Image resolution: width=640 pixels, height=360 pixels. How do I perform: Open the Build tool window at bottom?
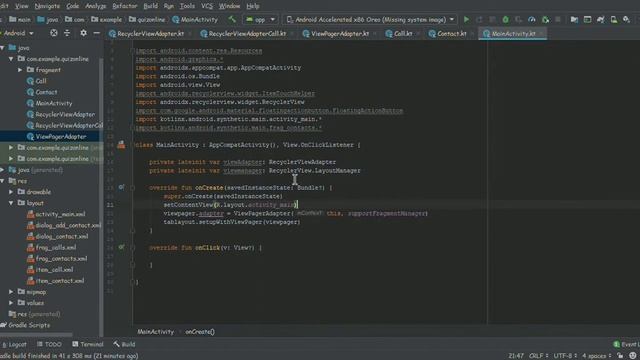124,344
